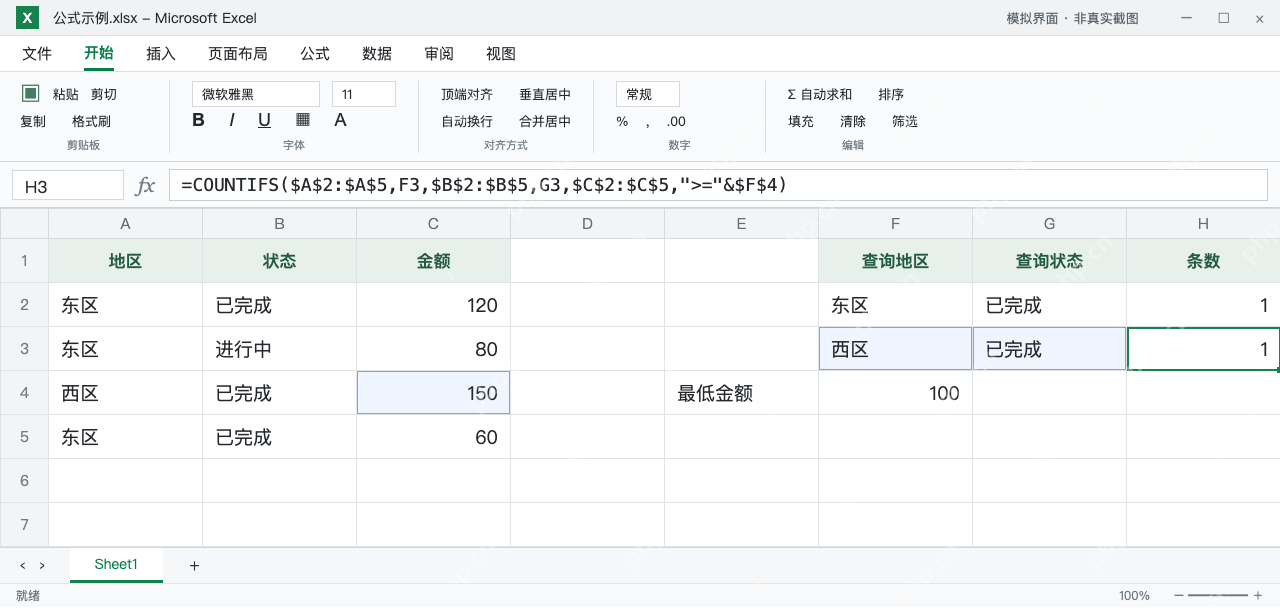Click 顶端对齐 top align button
Screen dimensions: 1280x608
pyautogui.click(x=467, y=94)
